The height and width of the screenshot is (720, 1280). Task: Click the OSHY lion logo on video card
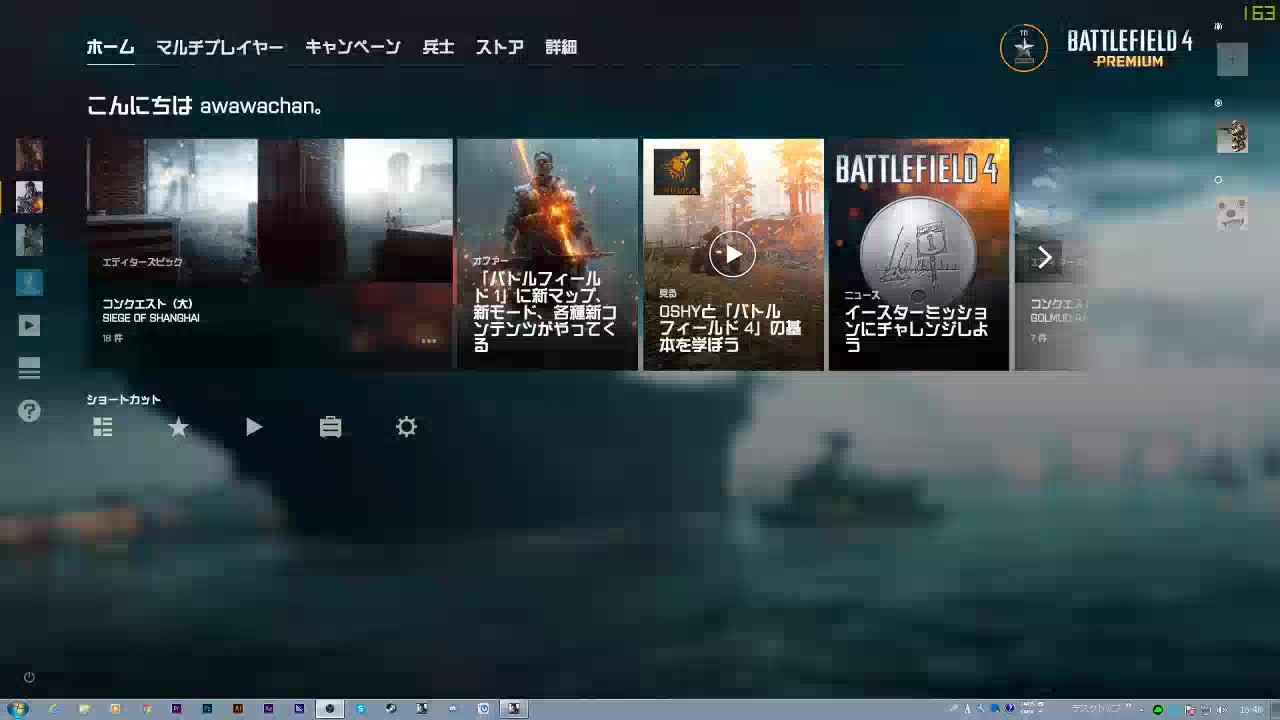click(x=677, y=171)
